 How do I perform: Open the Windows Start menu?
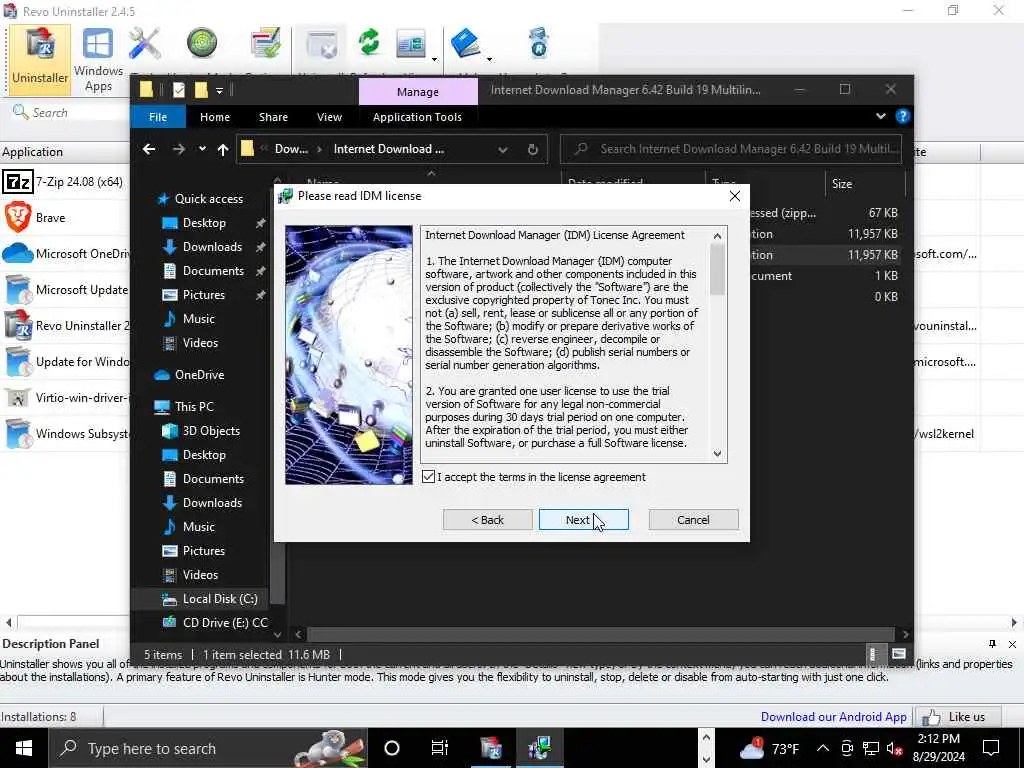[x=24, y=748]
